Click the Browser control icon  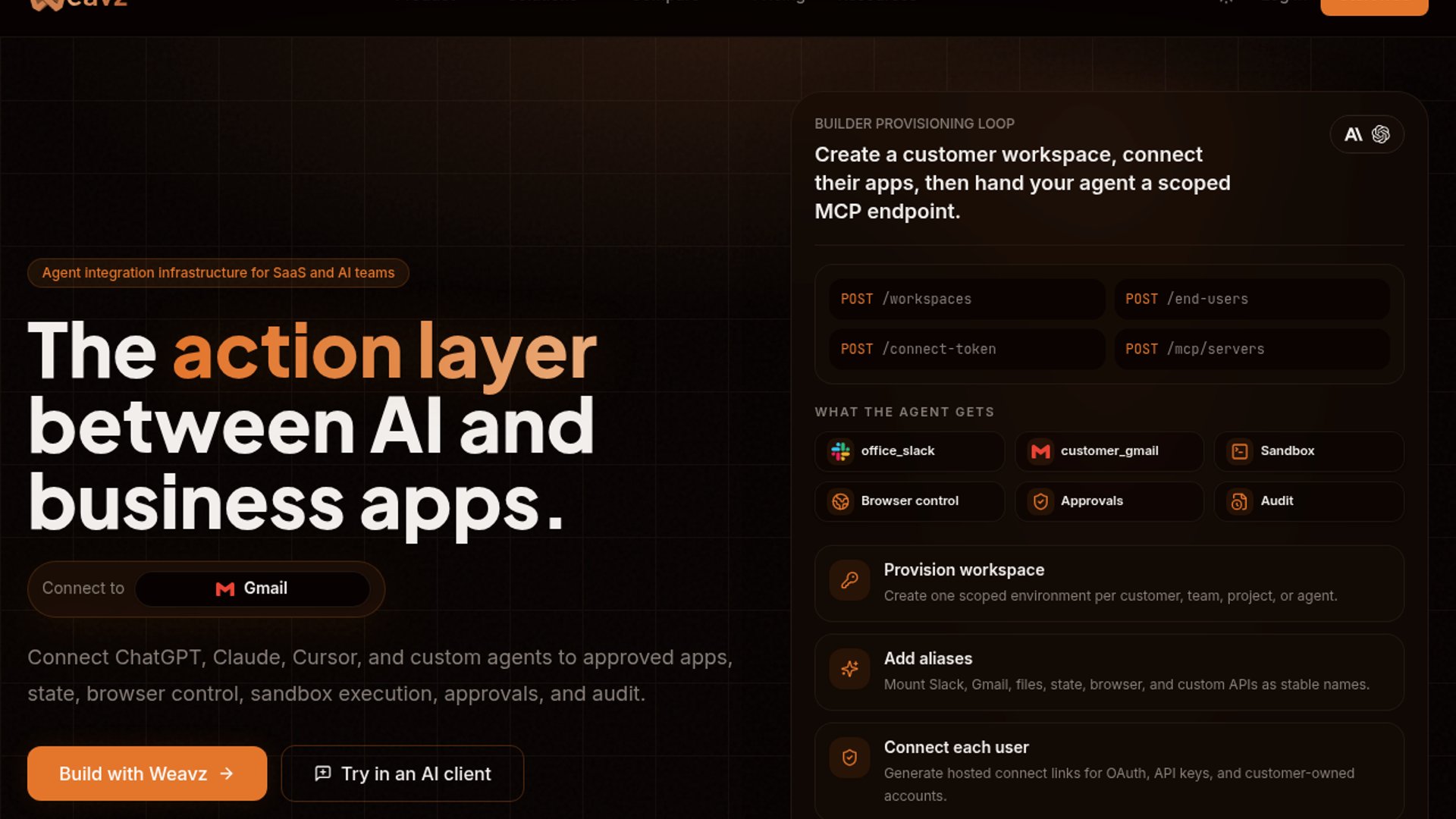pos(840,501)
